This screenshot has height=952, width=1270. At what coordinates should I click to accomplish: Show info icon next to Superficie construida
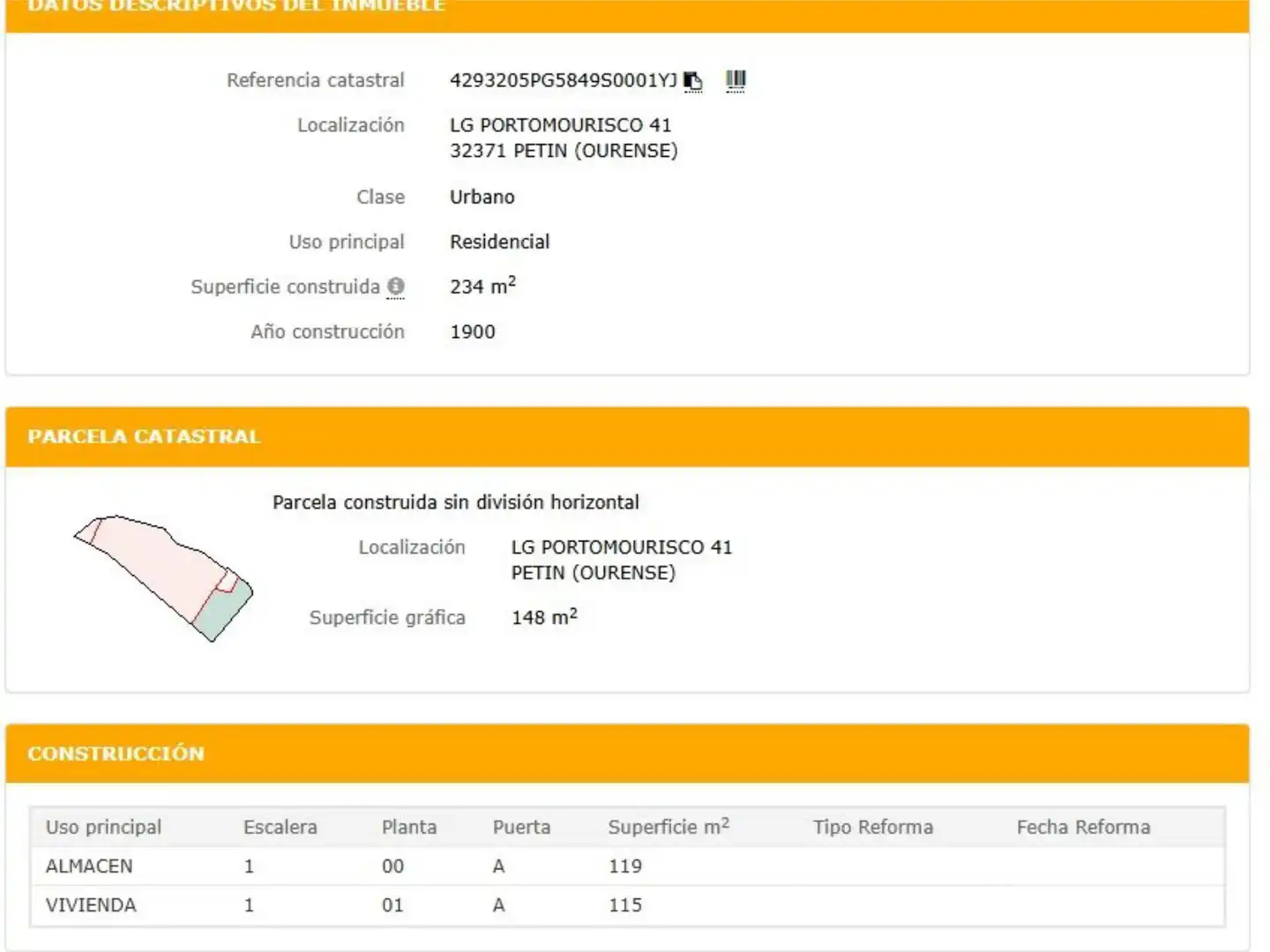click(396, 286)
